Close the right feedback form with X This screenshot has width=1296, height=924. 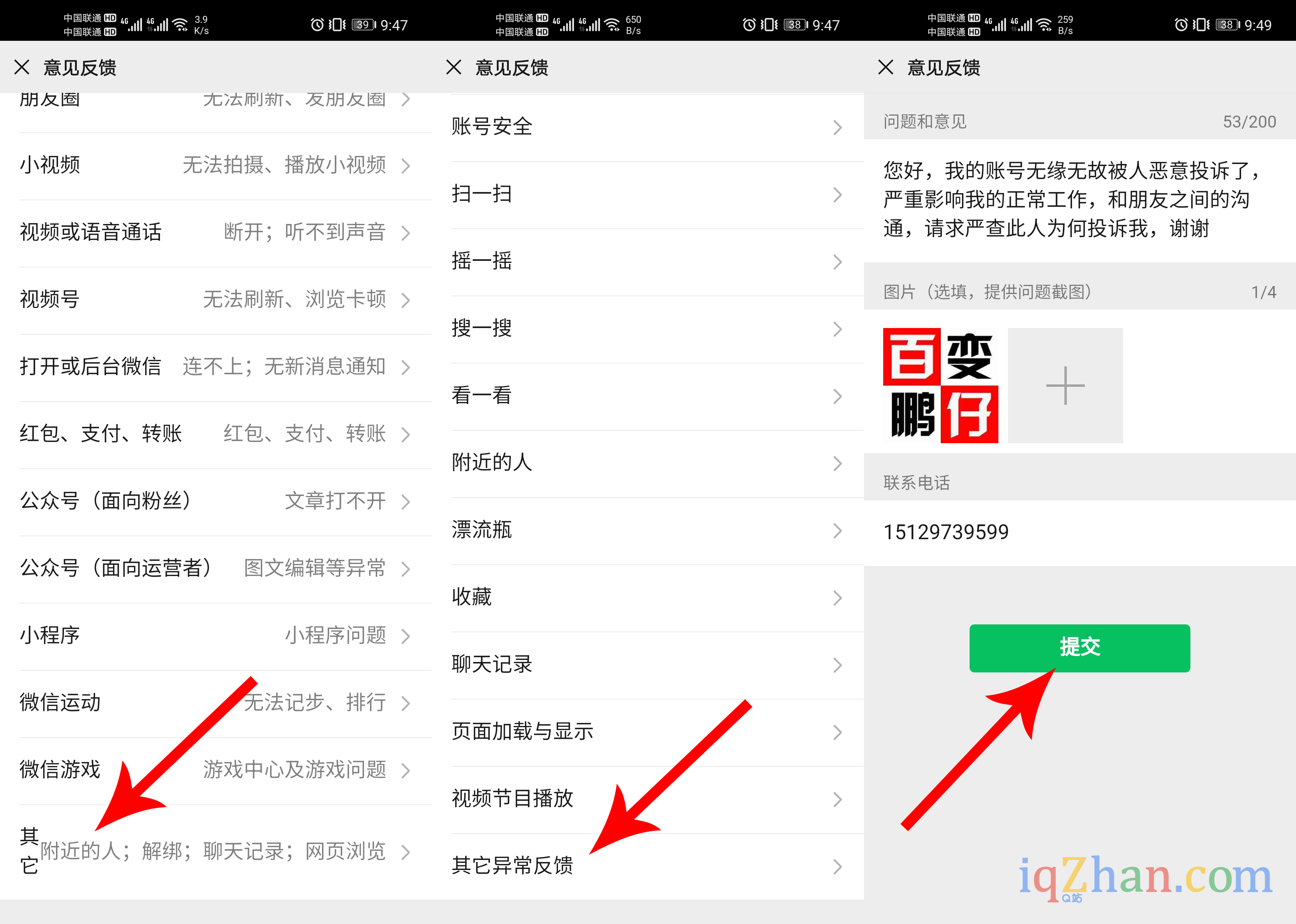(885, 67)
